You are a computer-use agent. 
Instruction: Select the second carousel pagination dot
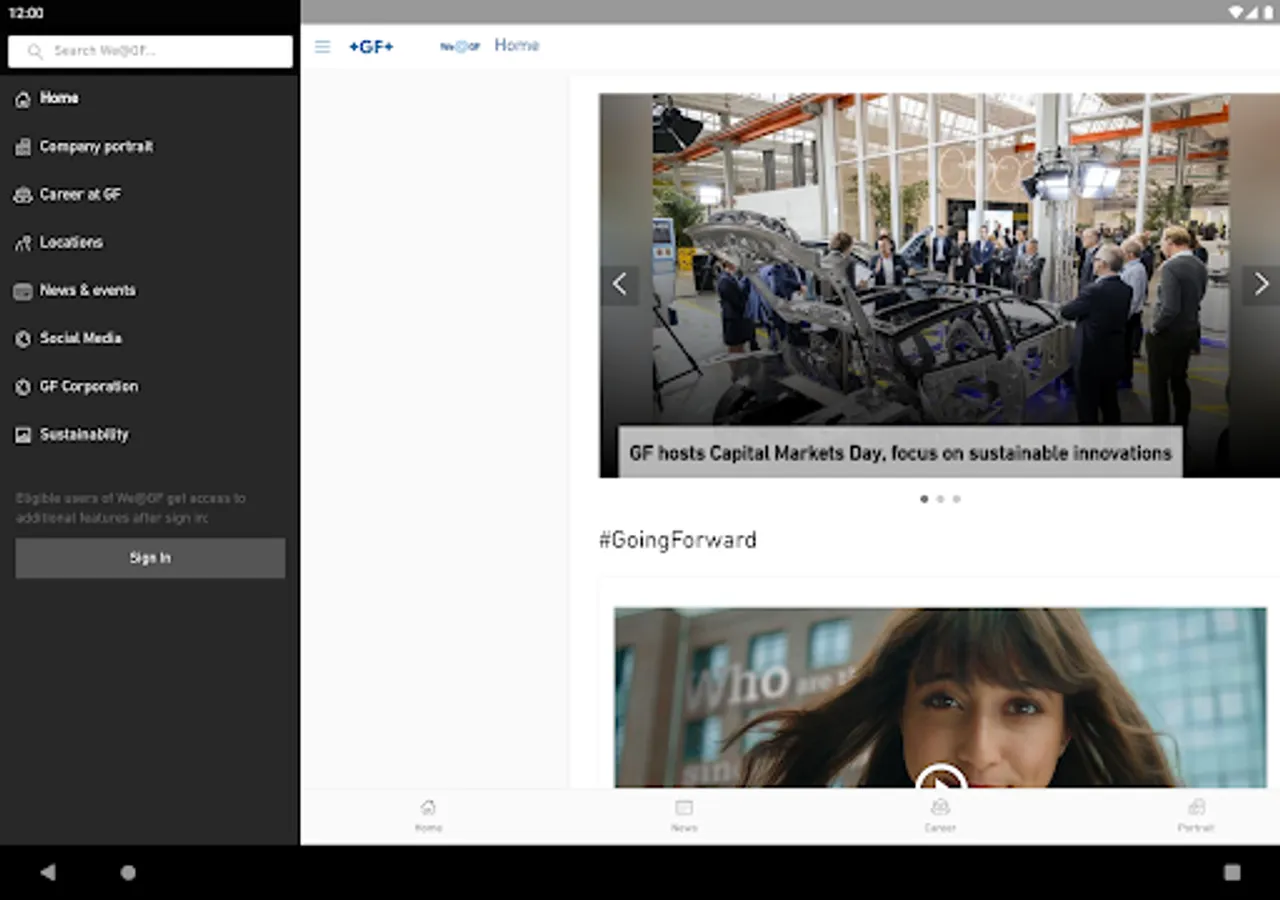point(940,499)
